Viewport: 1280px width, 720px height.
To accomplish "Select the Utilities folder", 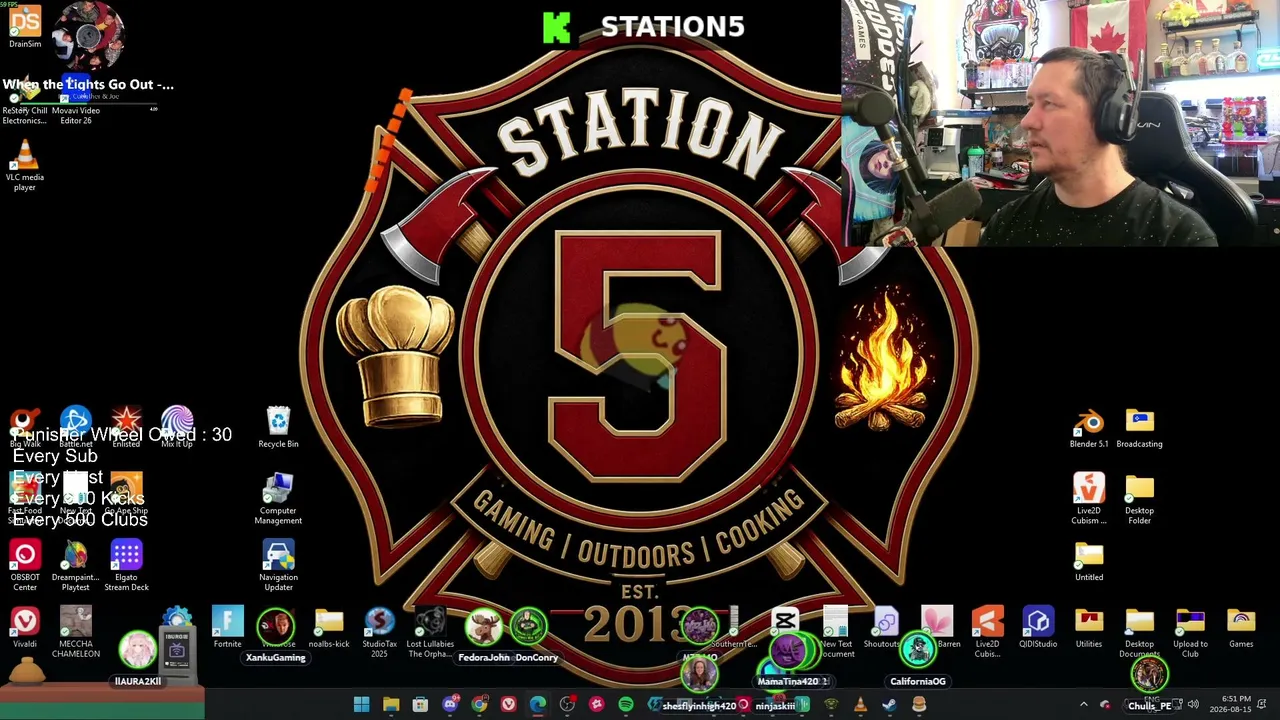I will pyautogui.click(x=1089, y=629).
